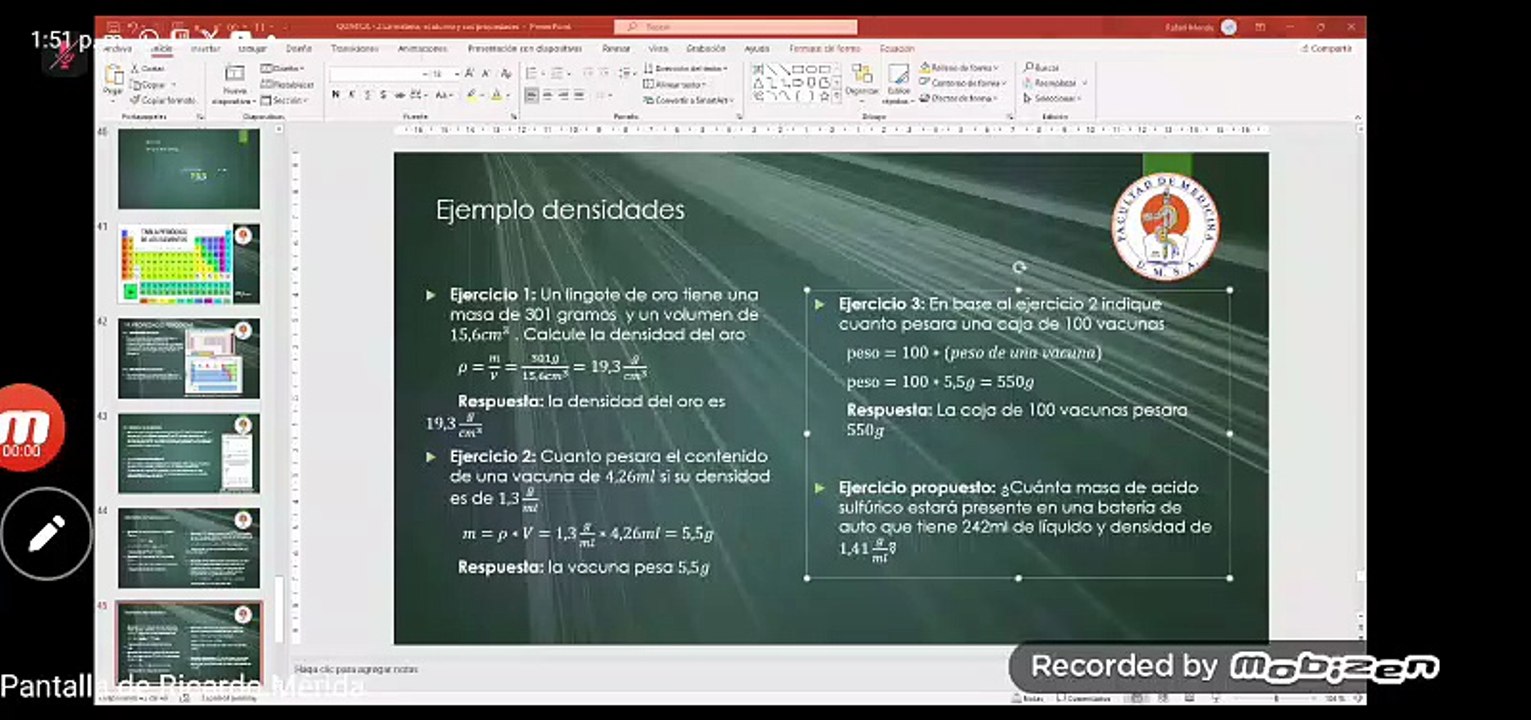Click Copiar formato format painter
The image size is (1531, 720).
tap(164, 100)
